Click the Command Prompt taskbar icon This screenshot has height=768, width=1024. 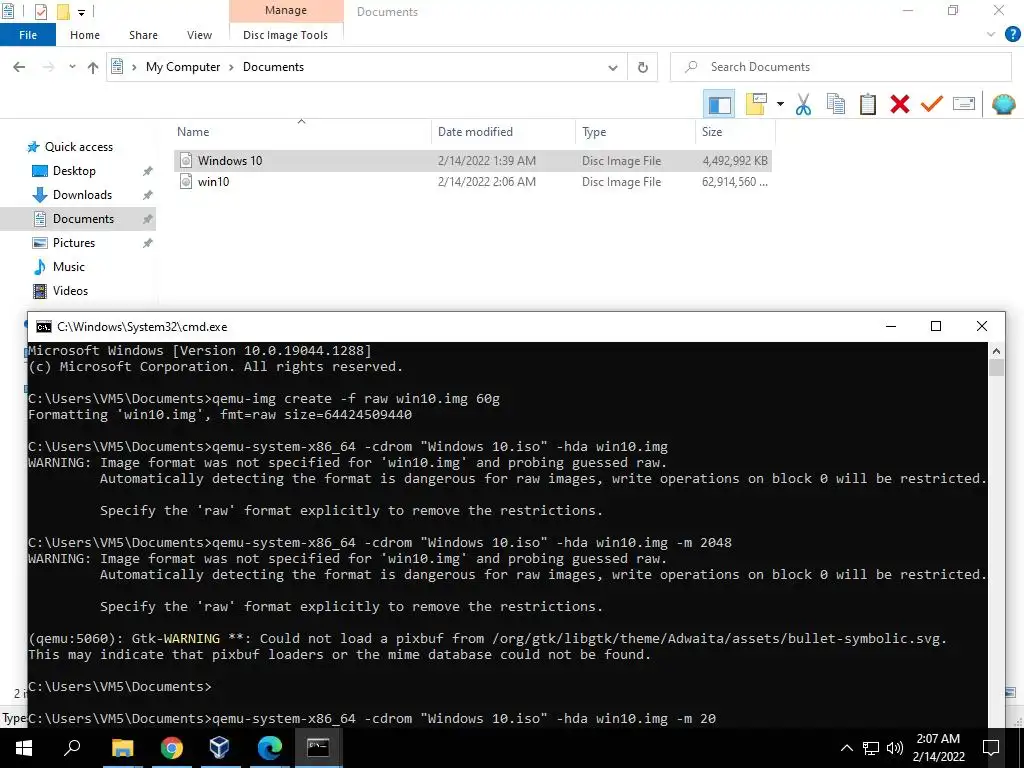point(318,747)
